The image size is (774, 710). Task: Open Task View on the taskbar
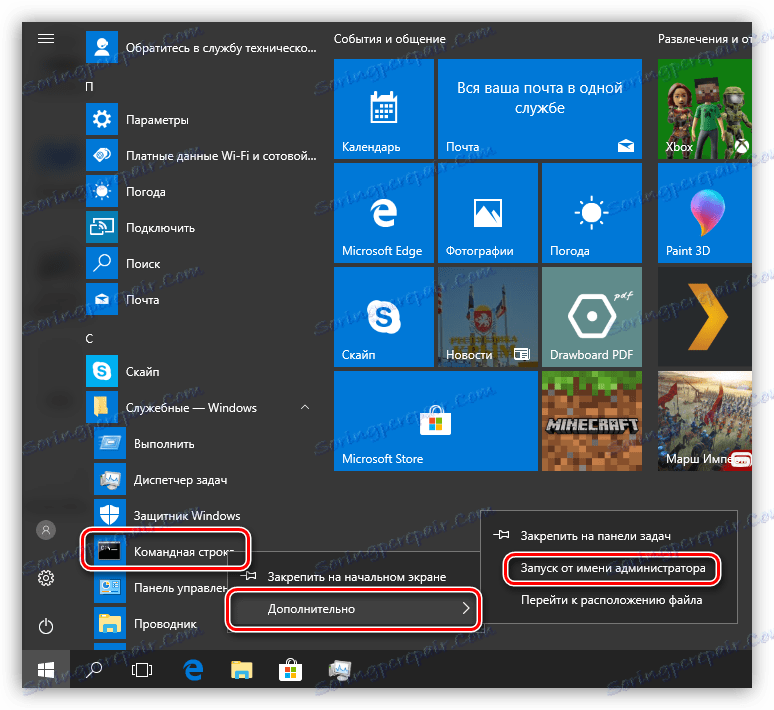click(x=142, y=670)
